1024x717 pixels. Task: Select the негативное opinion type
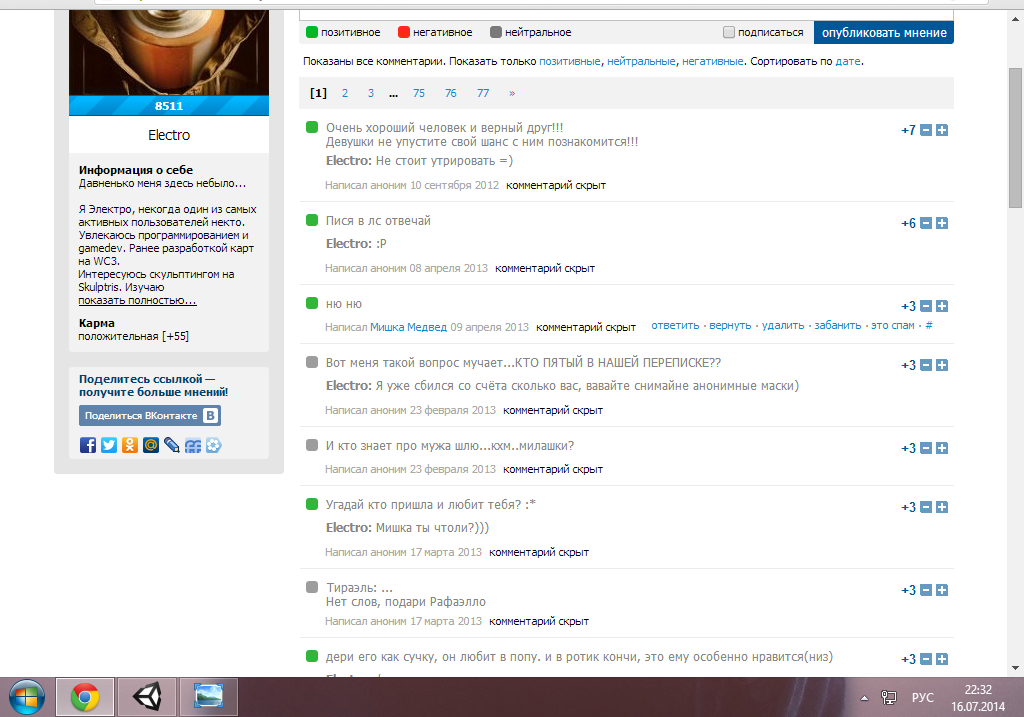tap(435, 32)
